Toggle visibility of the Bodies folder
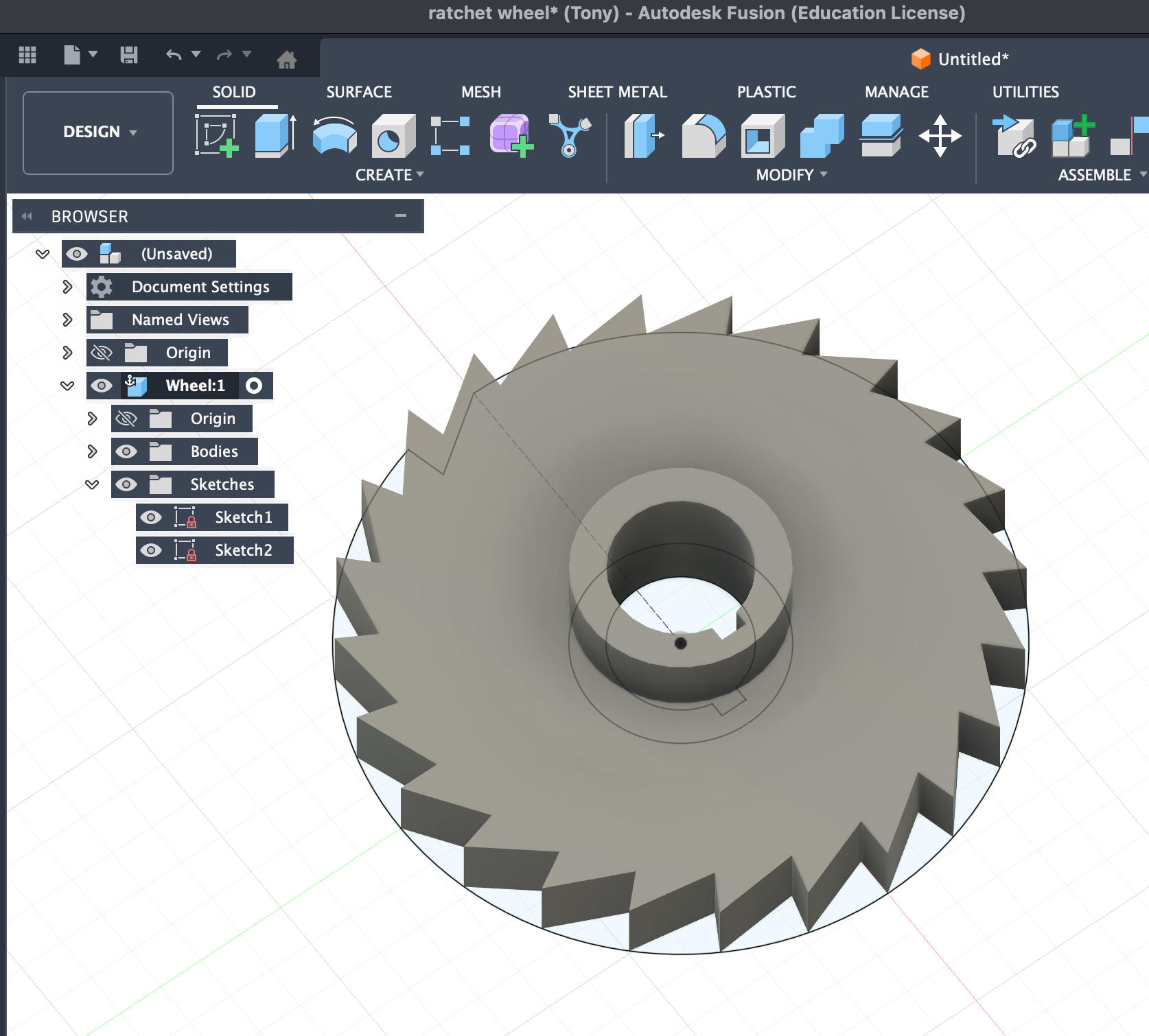 pyautogui.click(x=126, y=451)
